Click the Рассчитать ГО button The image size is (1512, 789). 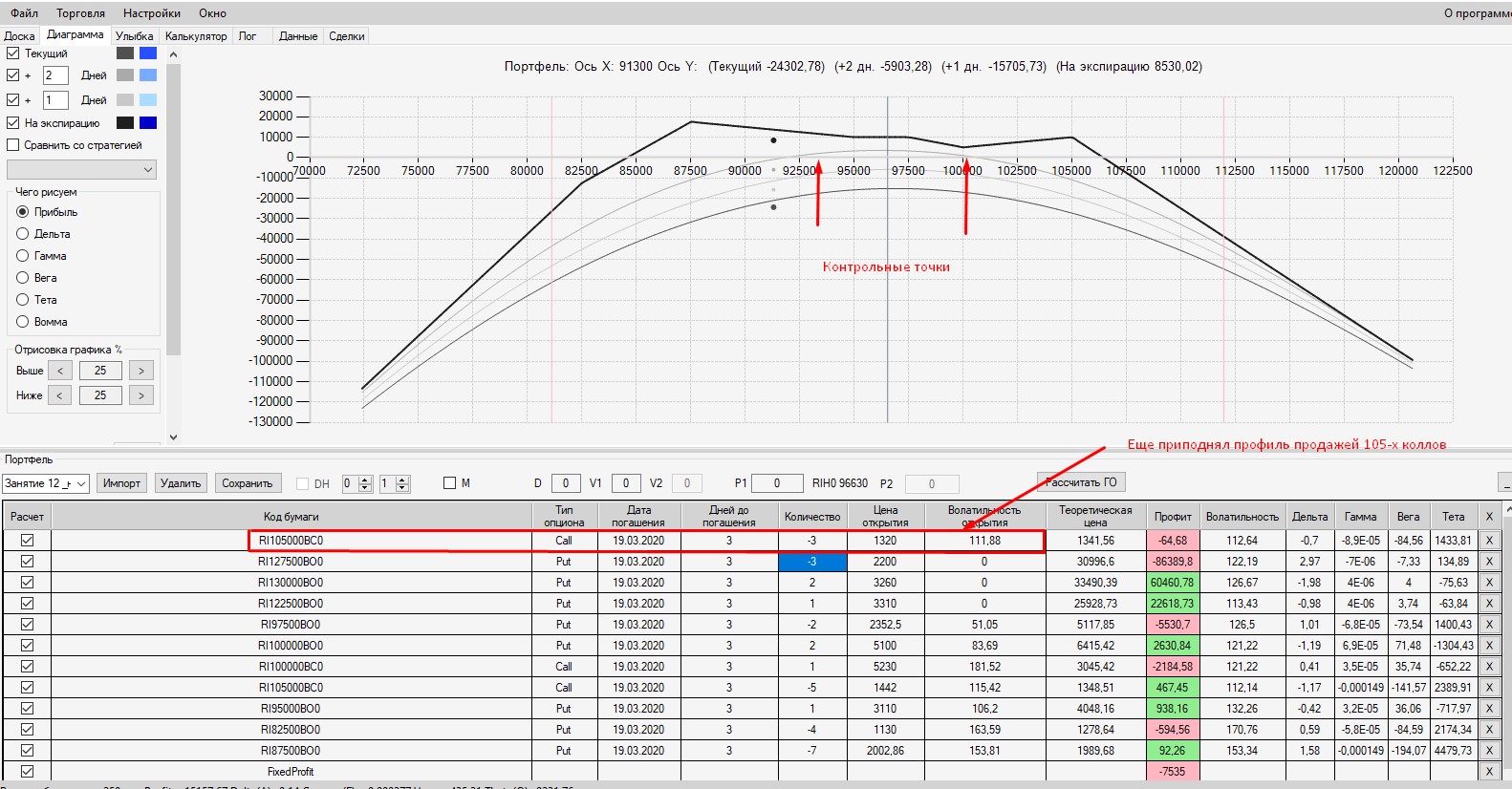(1081, 482)
